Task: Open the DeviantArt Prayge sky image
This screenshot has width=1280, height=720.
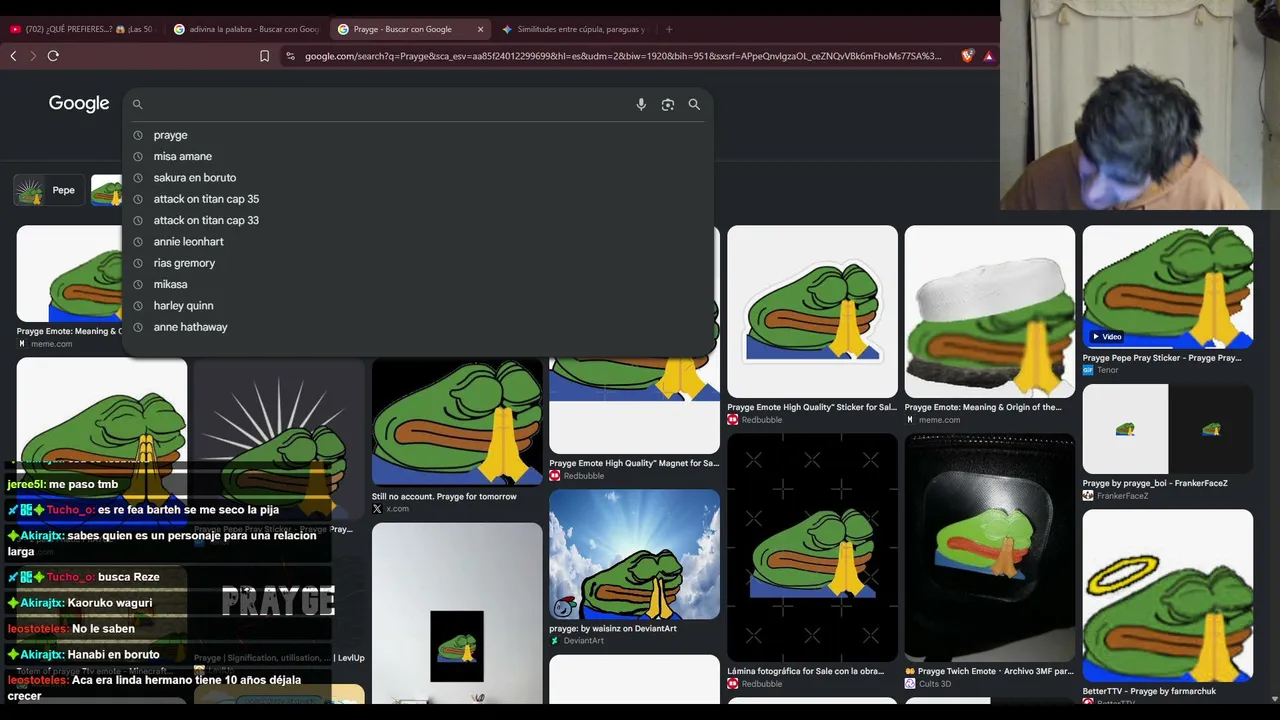Action: [x=634, y=554]
